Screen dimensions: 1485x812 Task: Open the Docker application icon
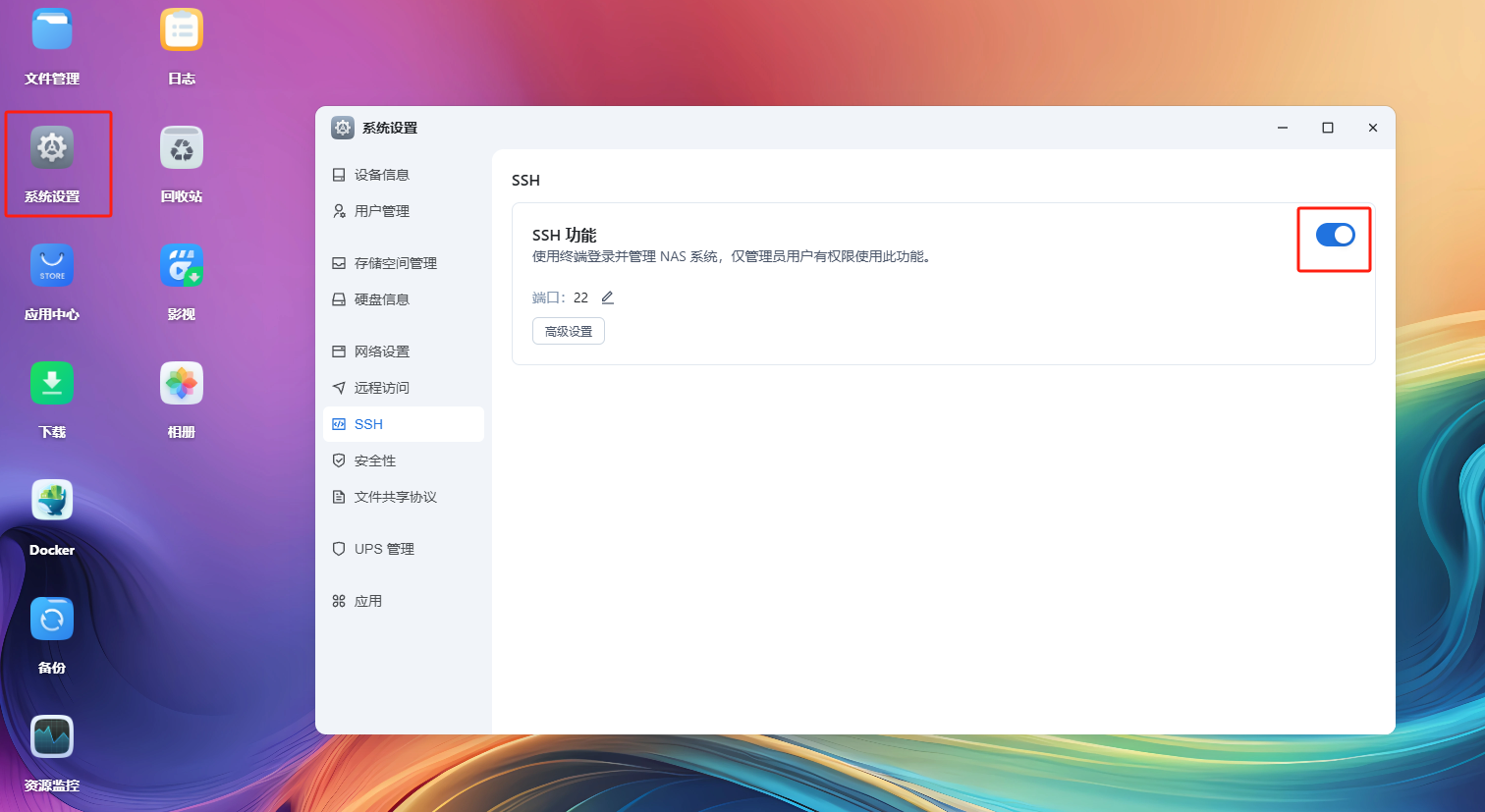(x=51, y=500)
